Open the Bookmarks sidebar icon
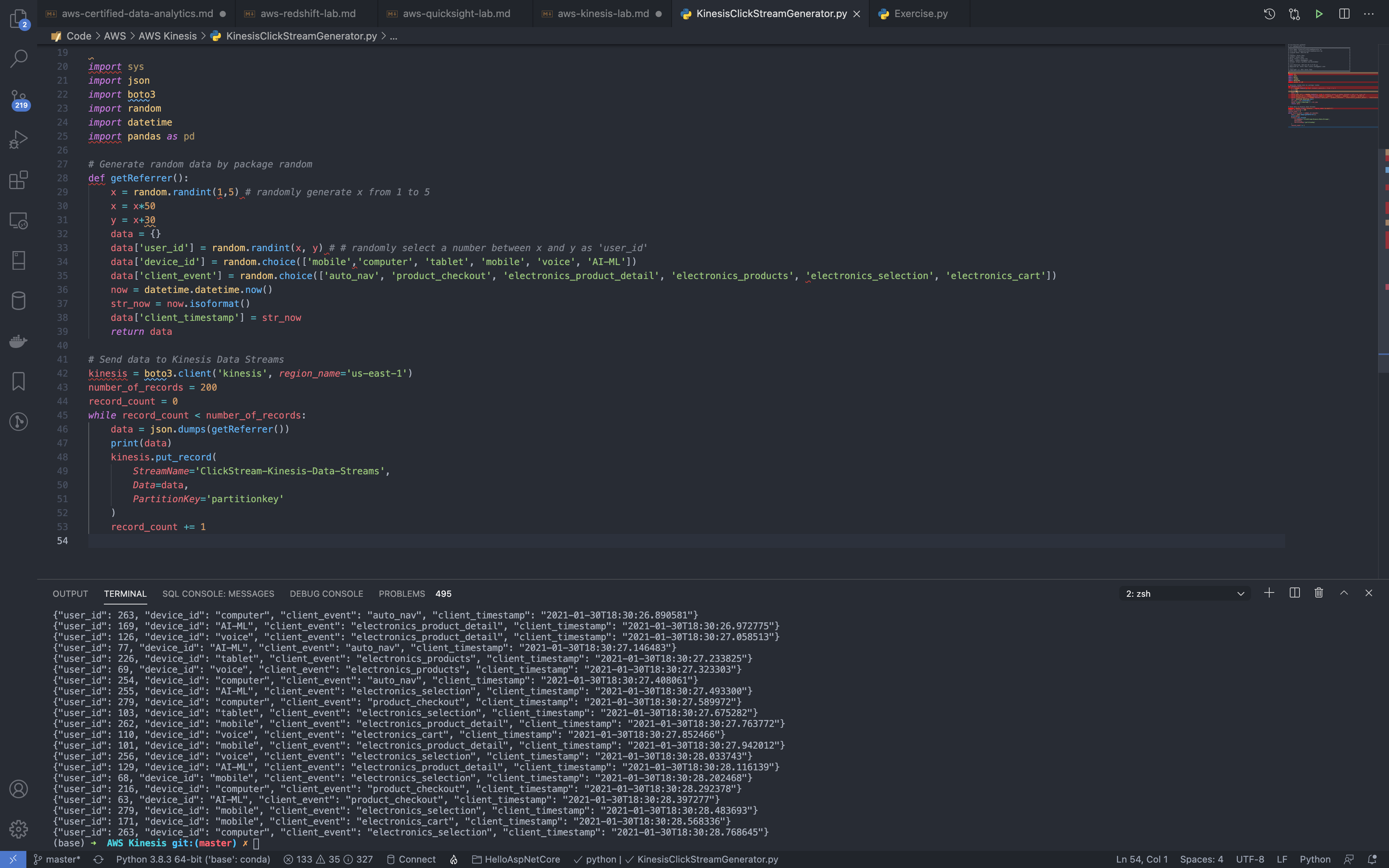 coord(18,381)
